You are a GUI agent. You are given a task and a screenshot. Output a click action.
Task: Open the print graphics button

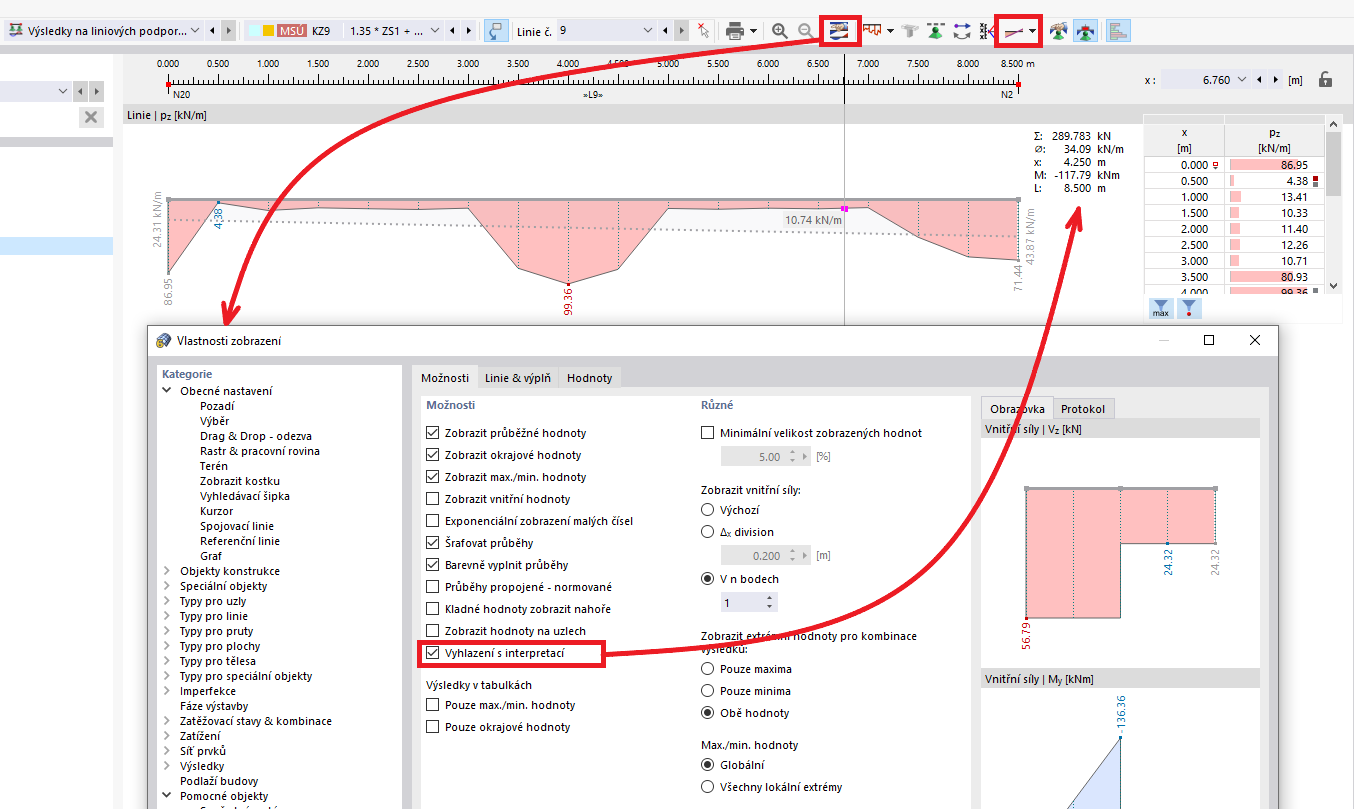click(x=735, y=31)
